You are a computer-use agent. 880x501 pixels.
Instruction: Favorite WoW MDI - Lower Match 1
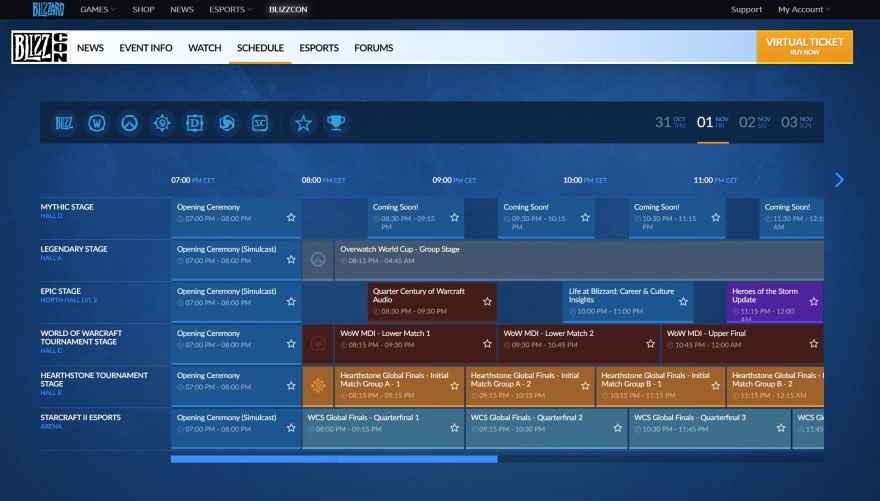[487, 343]
